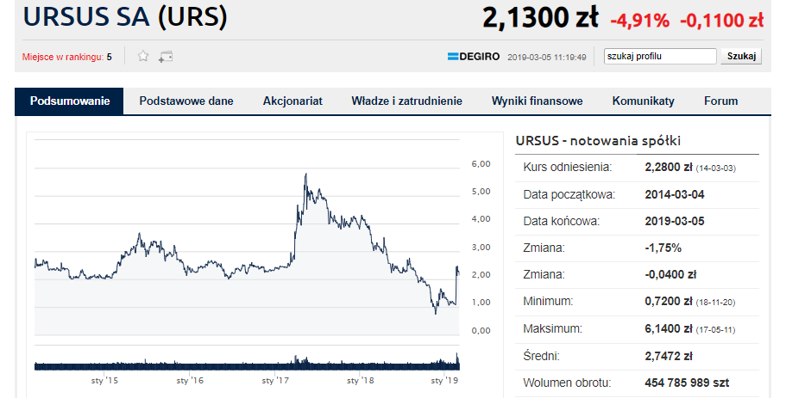Add stock to portfolio wallet icon
The image size is (786, 398).
pos(166,57)
